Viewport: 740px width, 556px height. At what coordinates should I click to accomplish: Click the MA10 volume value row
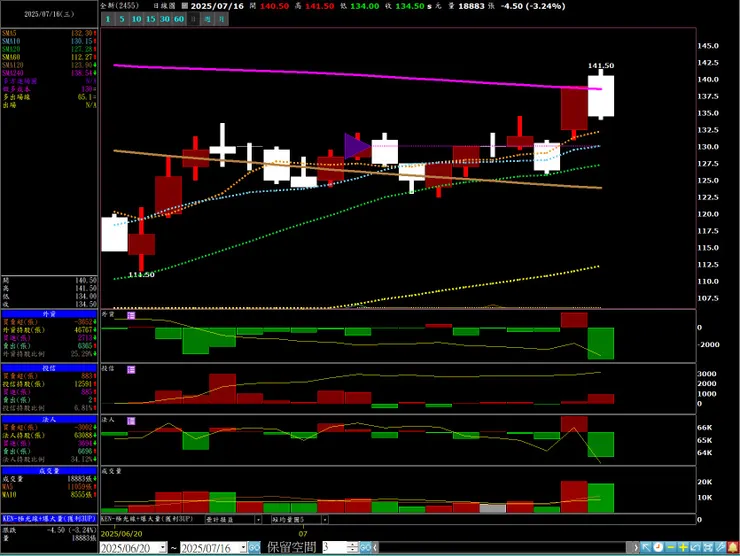coord(49,495)
